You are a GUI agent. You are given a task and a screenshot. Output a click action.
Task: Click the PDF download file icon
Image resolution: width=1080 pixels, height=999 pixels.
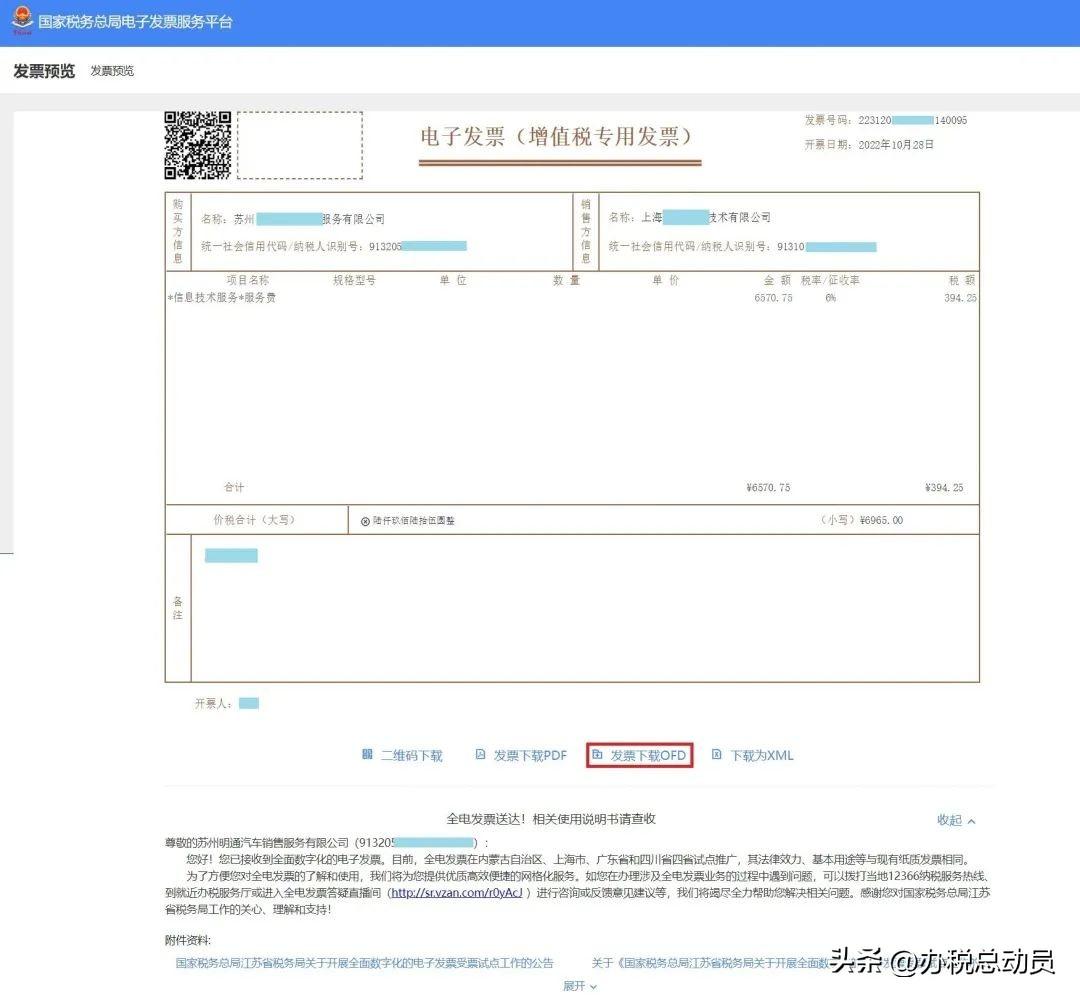point(480,755)
